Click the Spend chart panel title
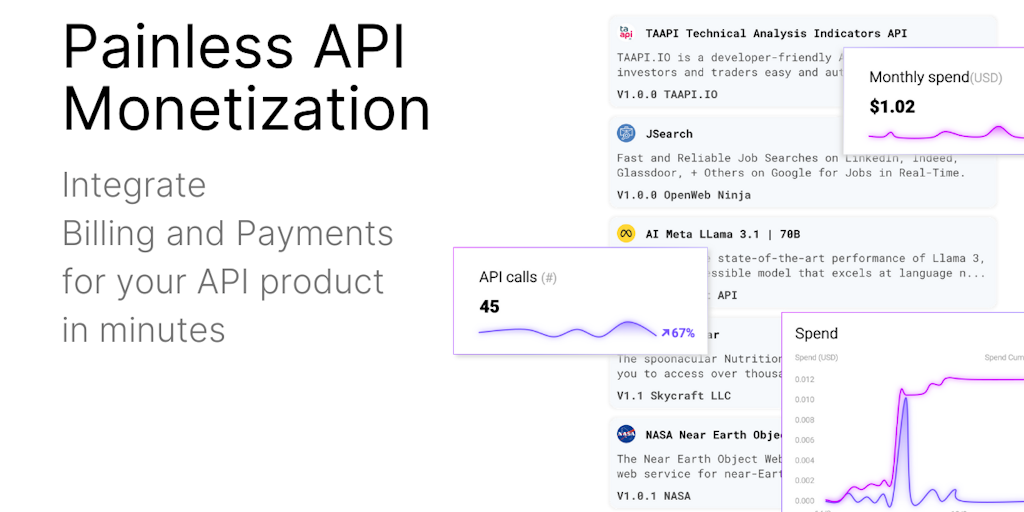The height and width of the screenshot is (512, 1024). click(816, 334)
